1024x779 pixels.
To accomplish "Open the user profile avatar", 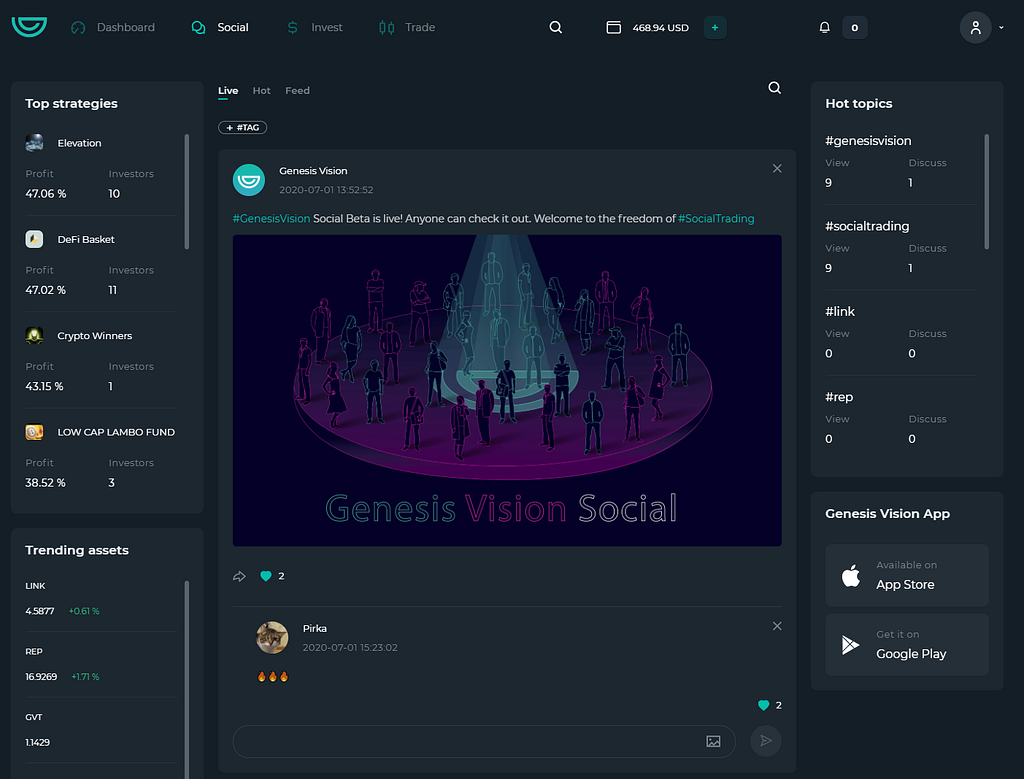I will (x=975, y=27).
